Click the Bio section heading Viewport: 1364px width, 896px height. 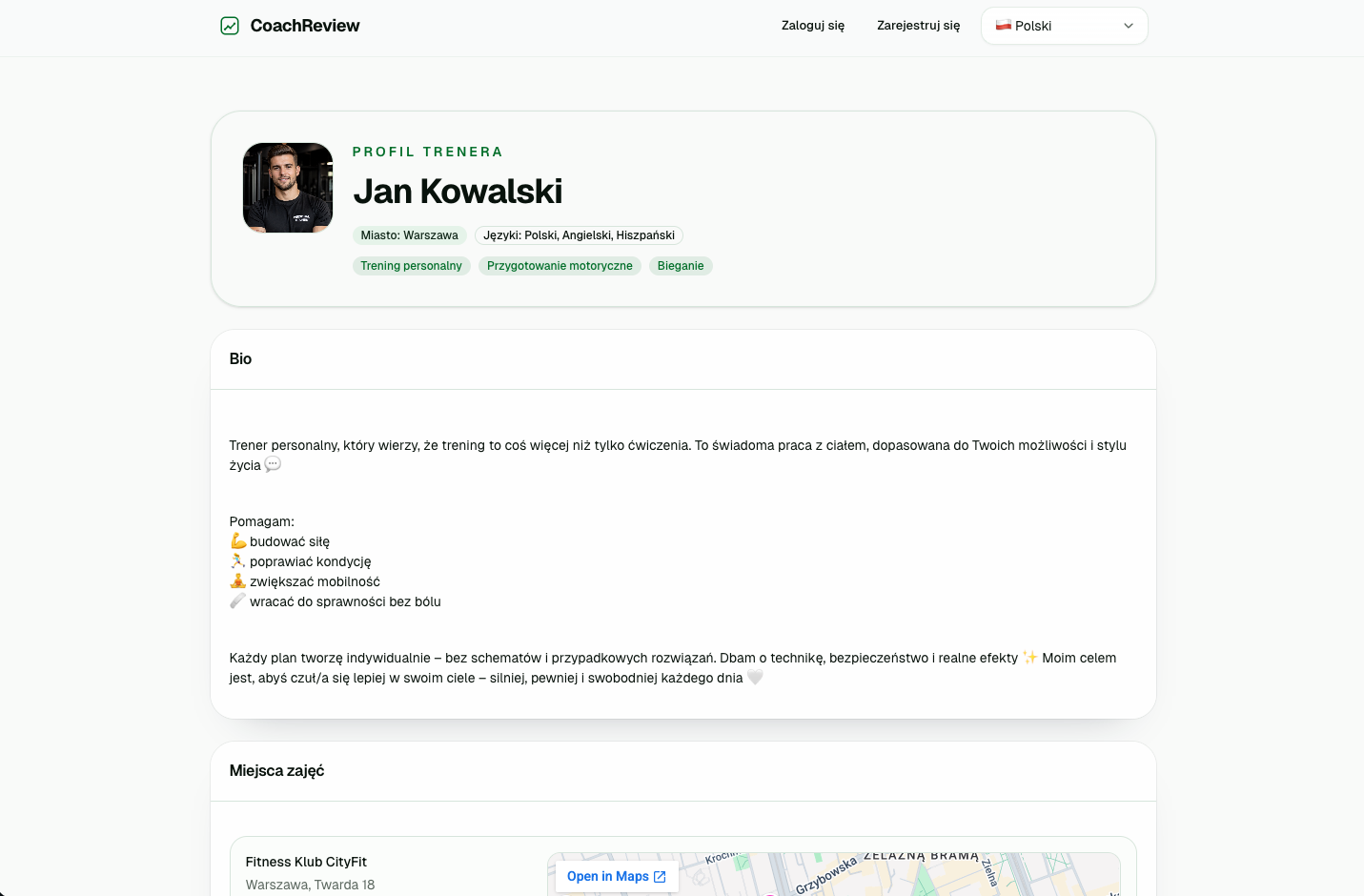tap(240, 359)
